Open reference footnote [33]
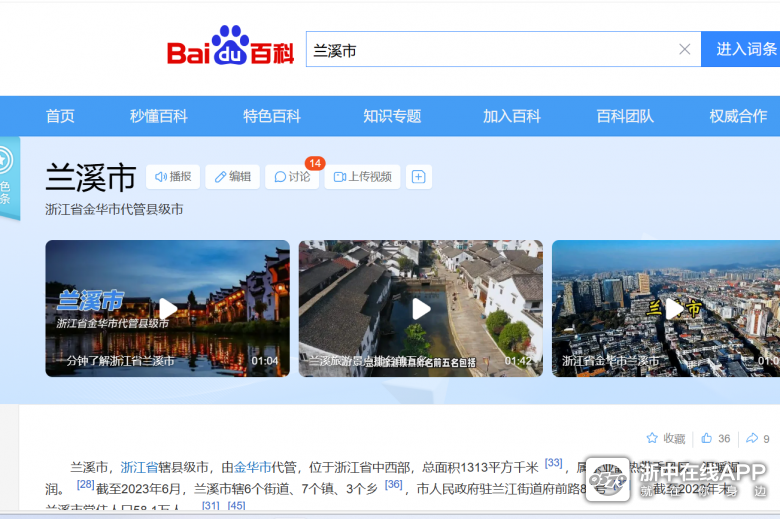This screenshot has width=780, height=519. [x=553, y=463]
